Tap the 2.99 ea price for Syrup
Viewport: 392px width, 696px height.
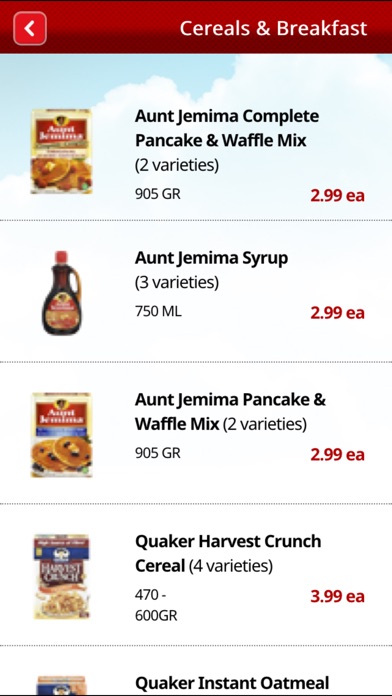click(337, 313)
